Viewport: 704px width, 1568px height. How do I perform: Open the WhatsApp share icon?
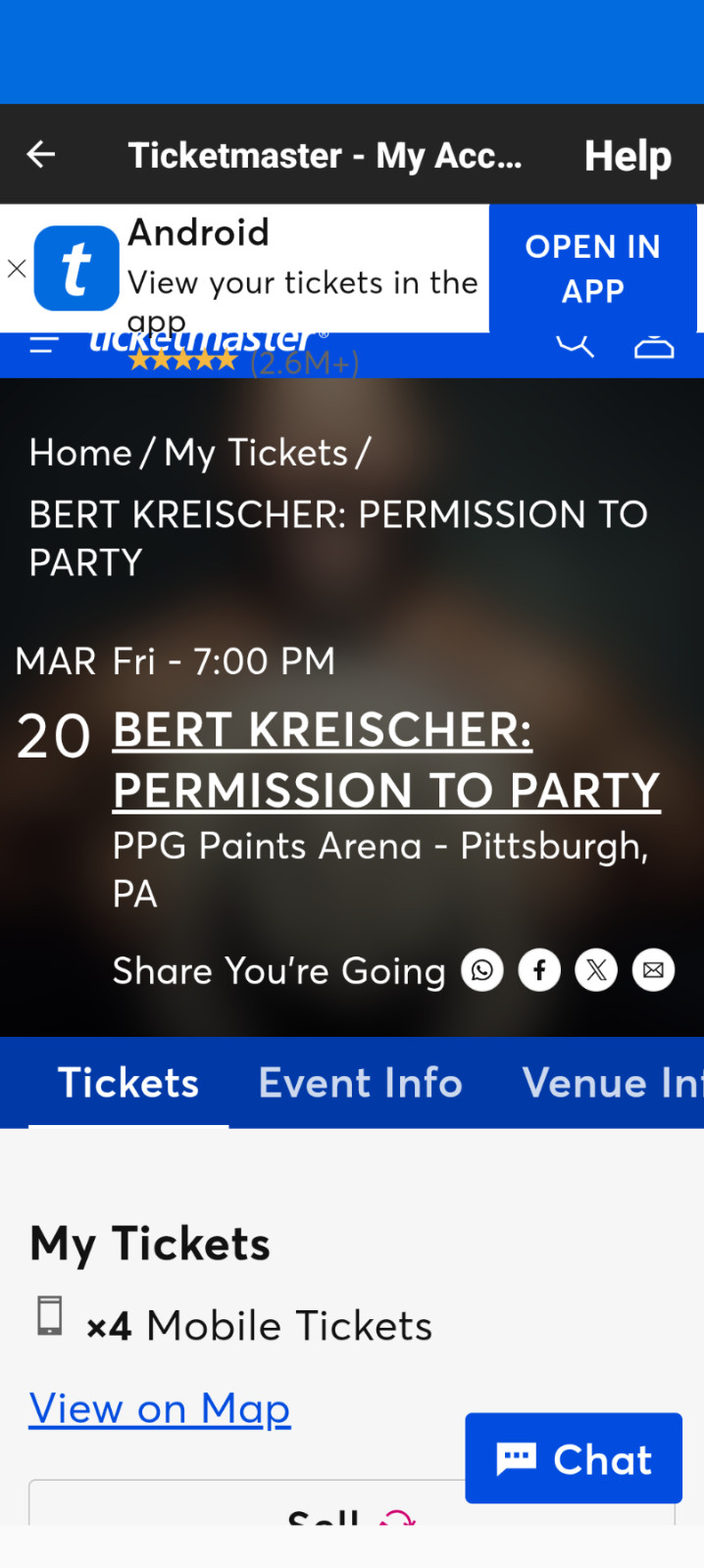[481, 969]
